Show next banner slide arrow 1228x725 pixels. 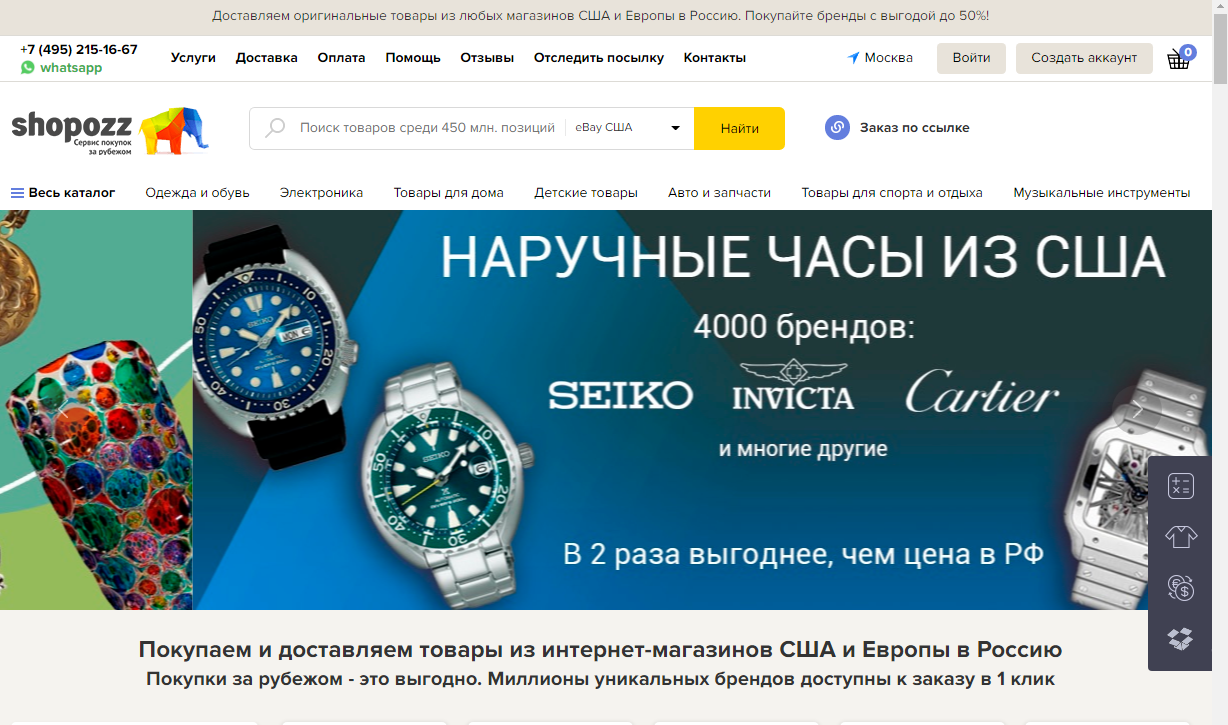pos(1139,410)
